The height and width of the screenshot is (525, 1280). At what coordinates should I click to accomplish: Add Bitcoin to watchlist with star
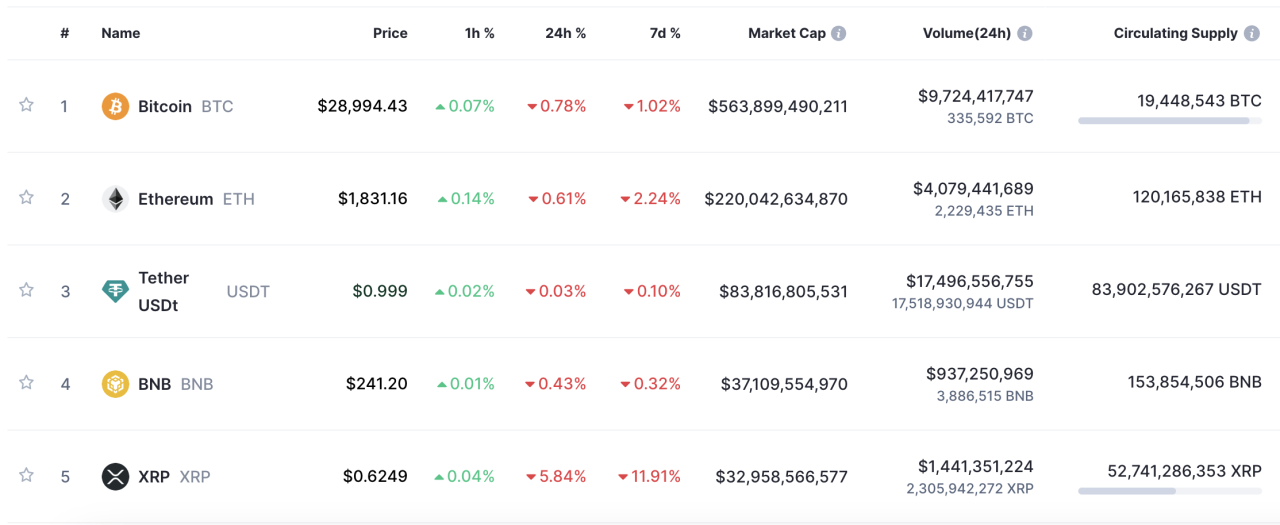[x=26, y=105]
